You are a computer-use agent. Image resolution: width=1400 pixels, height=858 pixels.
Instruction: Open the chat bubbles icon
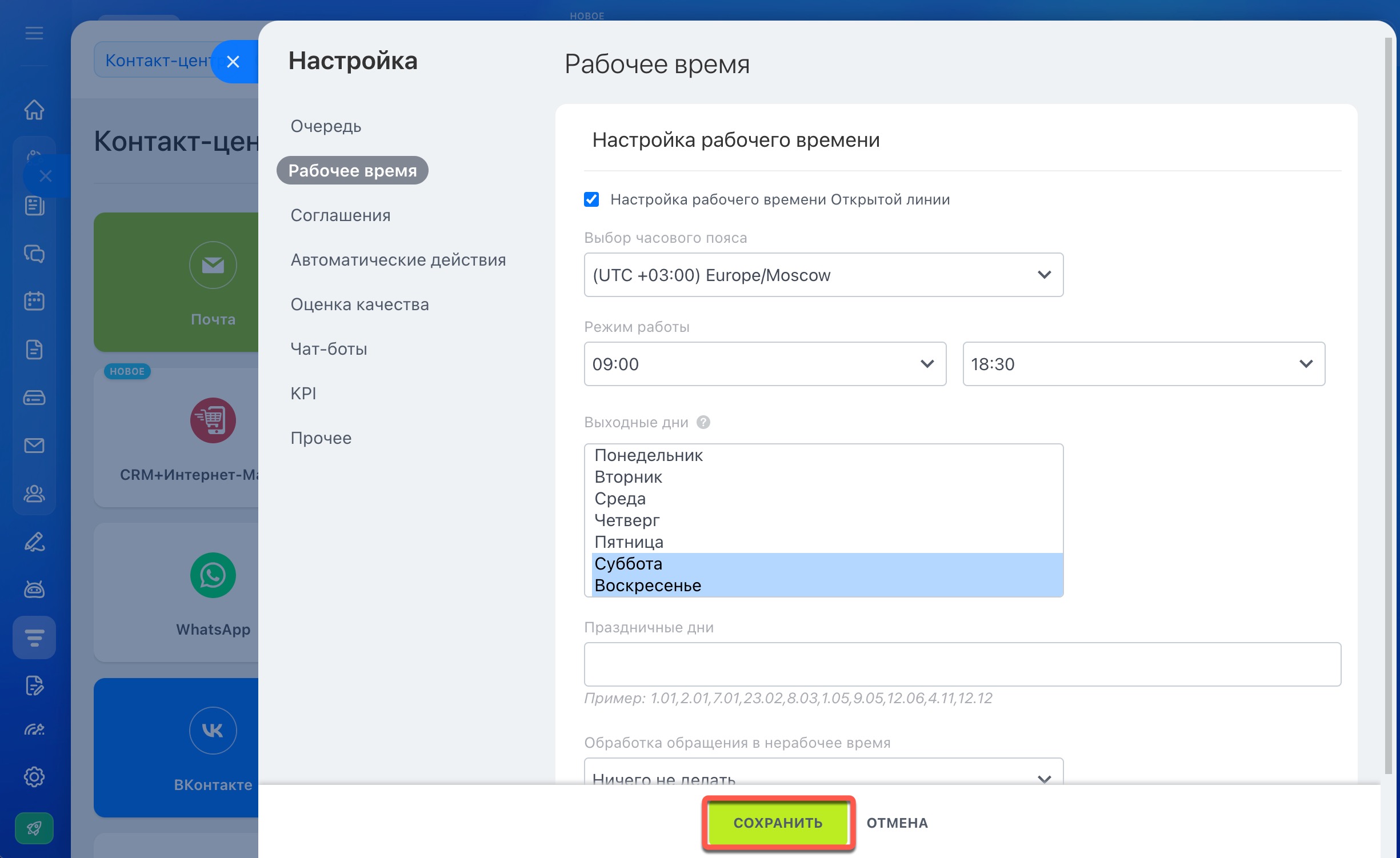click(x=34, y=254)
